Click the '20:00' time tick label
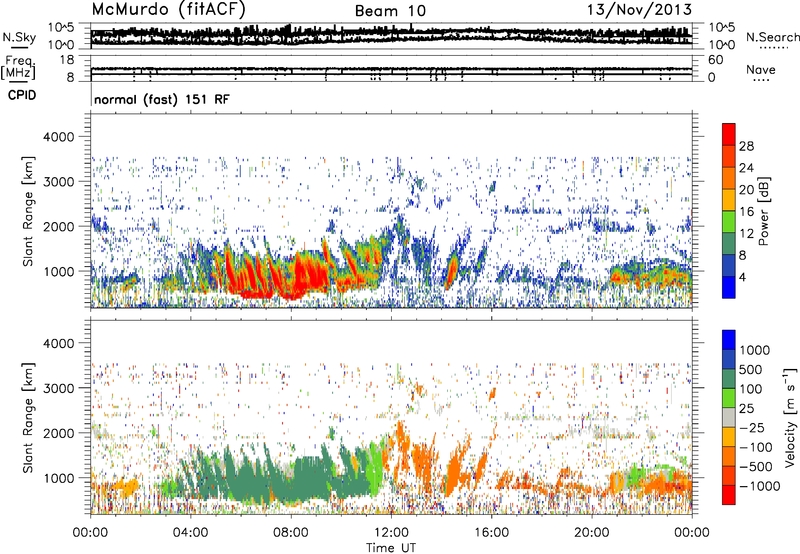Image resolution: width=800 pixels, height=554 pixels. coord(592,532)
